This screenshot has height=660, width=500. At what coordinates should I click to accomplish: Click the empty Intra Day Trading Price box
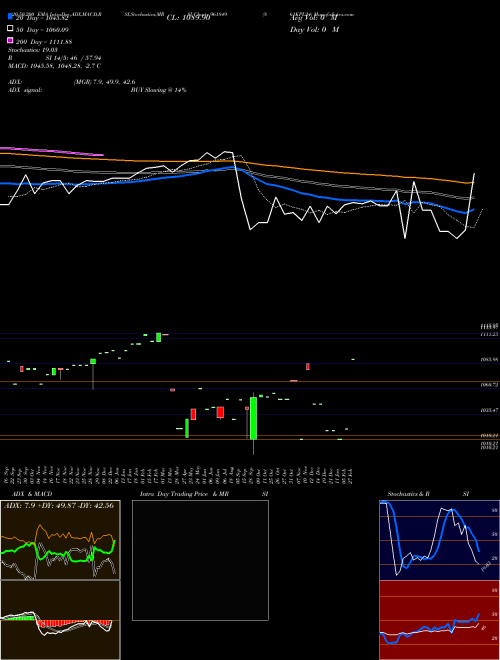tap(200, 560)
